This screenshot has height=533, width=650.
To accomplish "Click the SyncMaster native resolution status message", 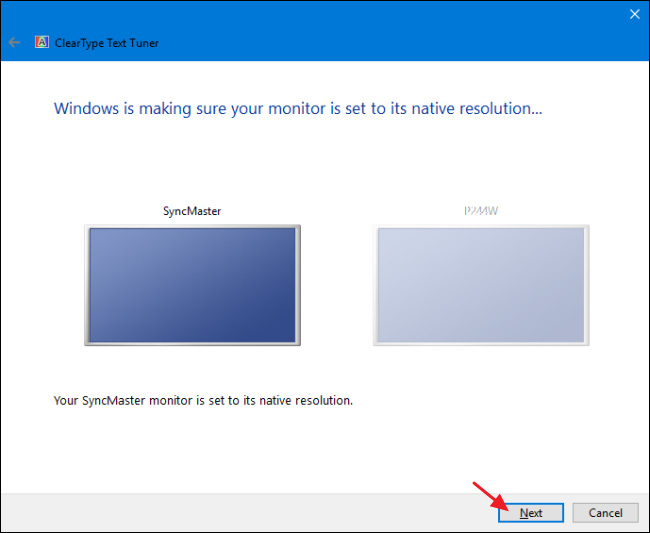I will pyautogui.click(x=203, y=401).
